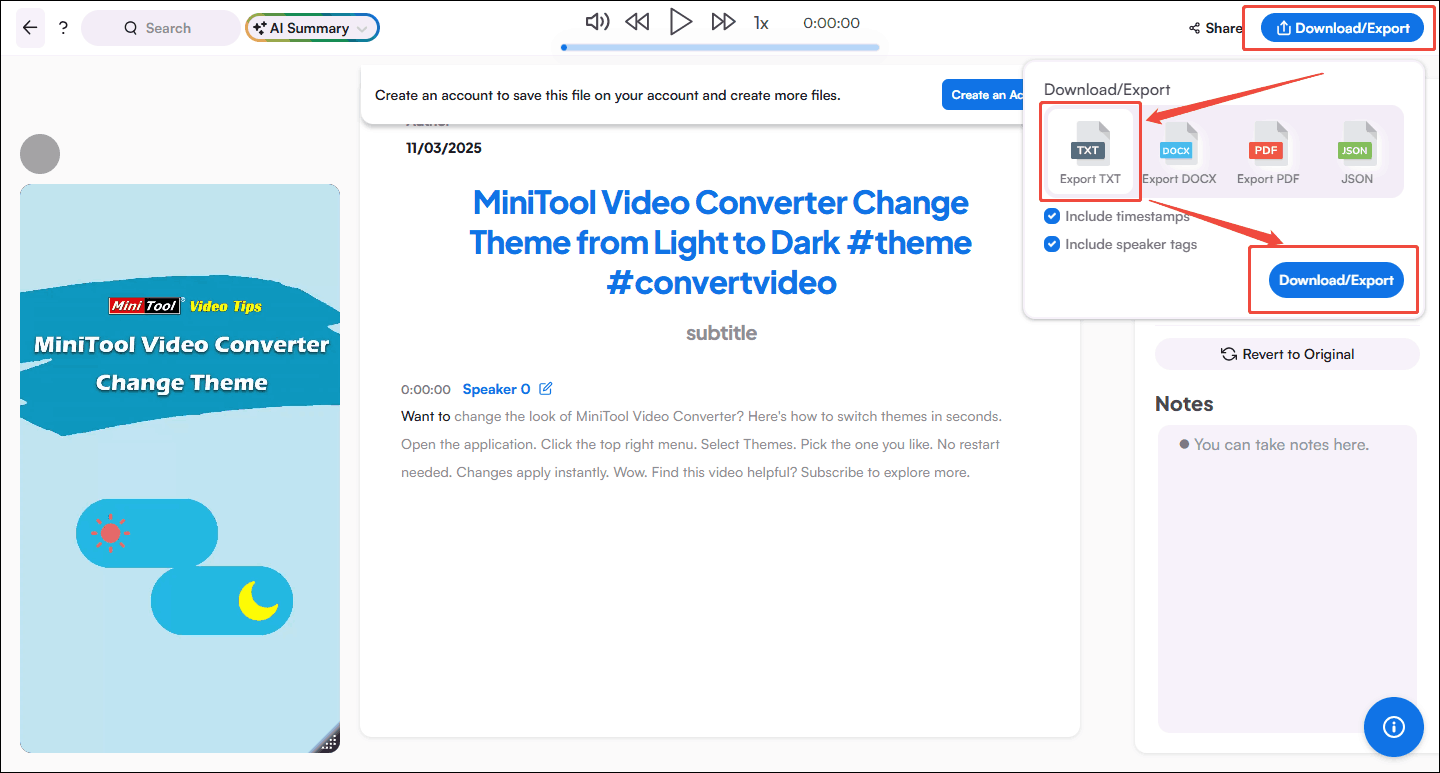Go back using the arrow button

click(29, 28)
